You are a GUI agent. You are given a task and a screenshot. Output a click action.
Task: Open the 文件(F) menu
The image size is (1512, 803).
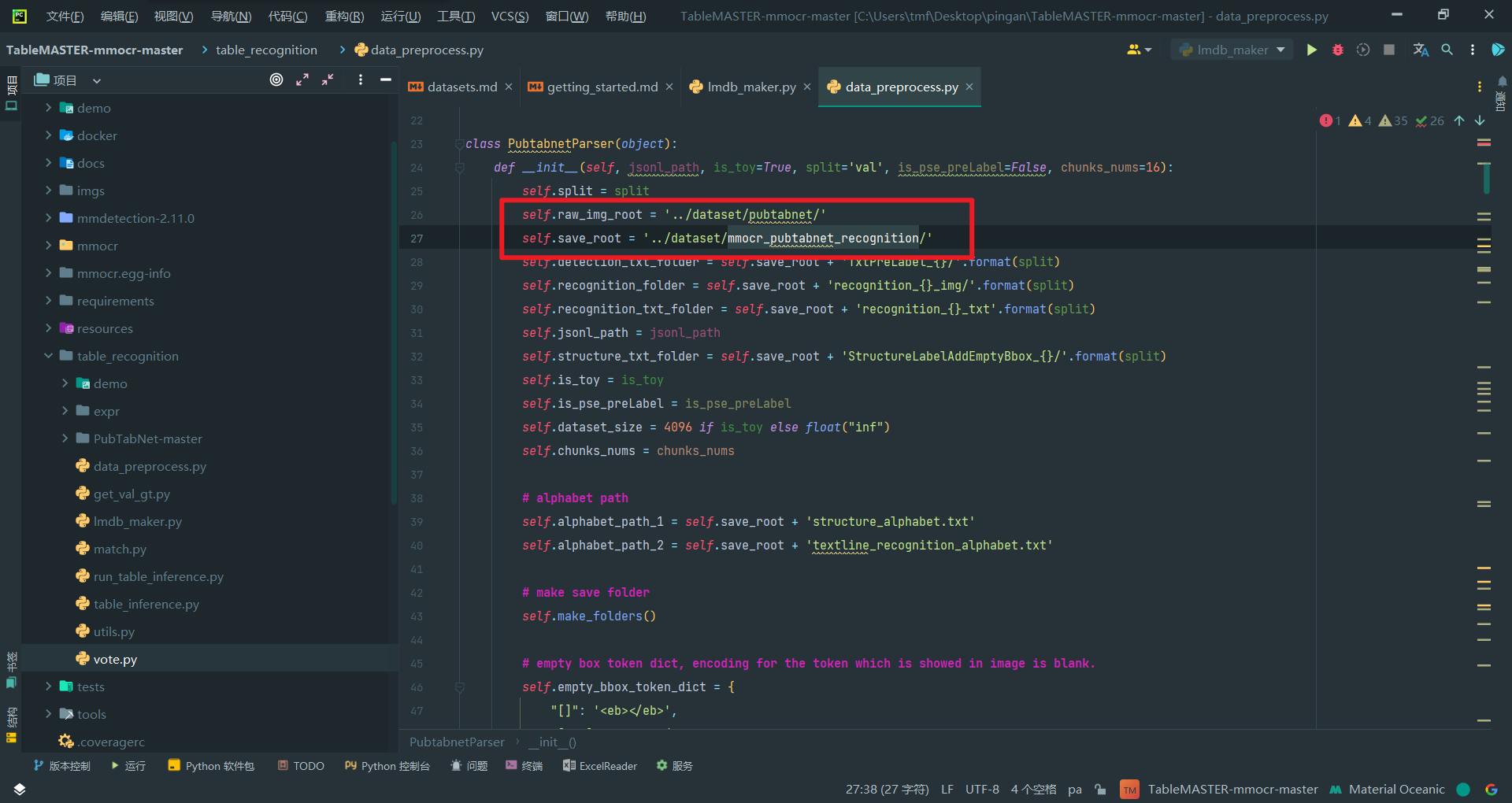click(65, 16)
